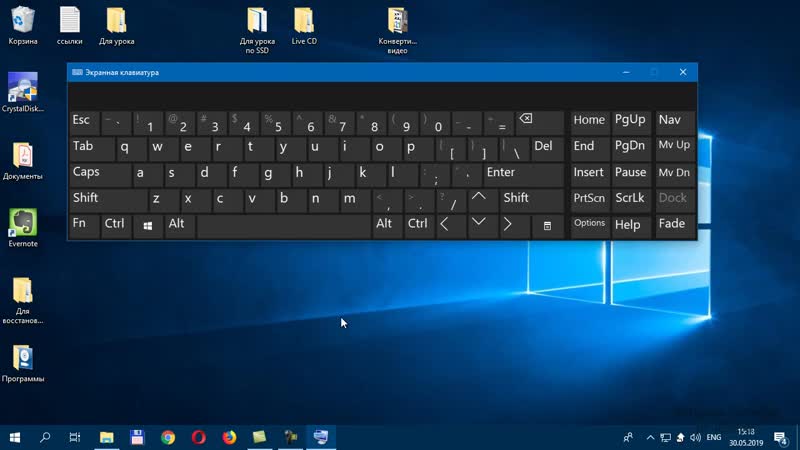This screenshot has height=450, width=800.
Task: Toggle the right Ctrl key
Action: pos(419,226)
